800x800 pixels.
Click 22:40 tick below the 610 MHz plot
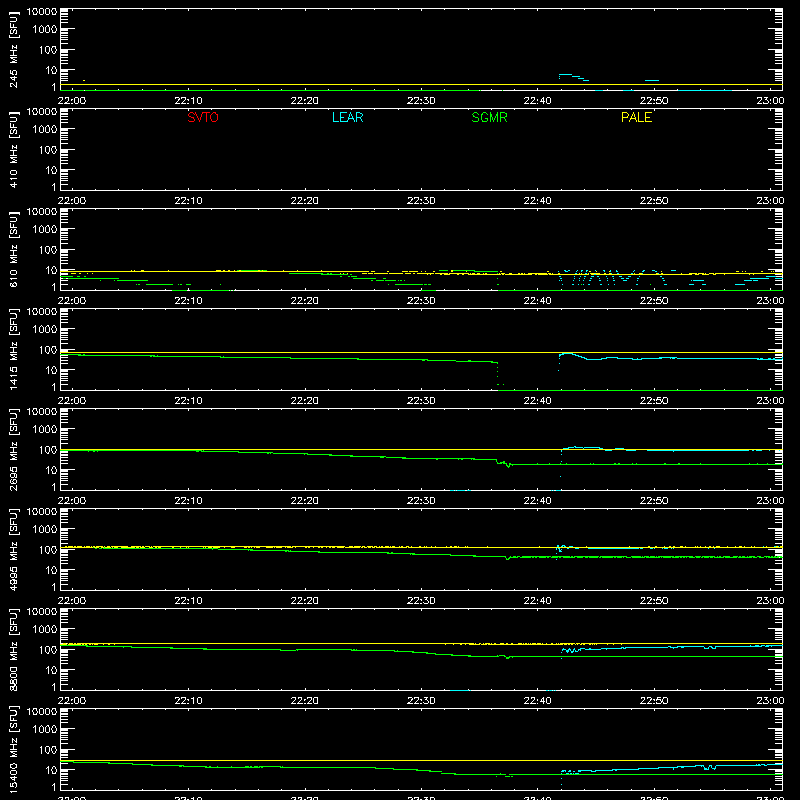[x=537, y=301]
